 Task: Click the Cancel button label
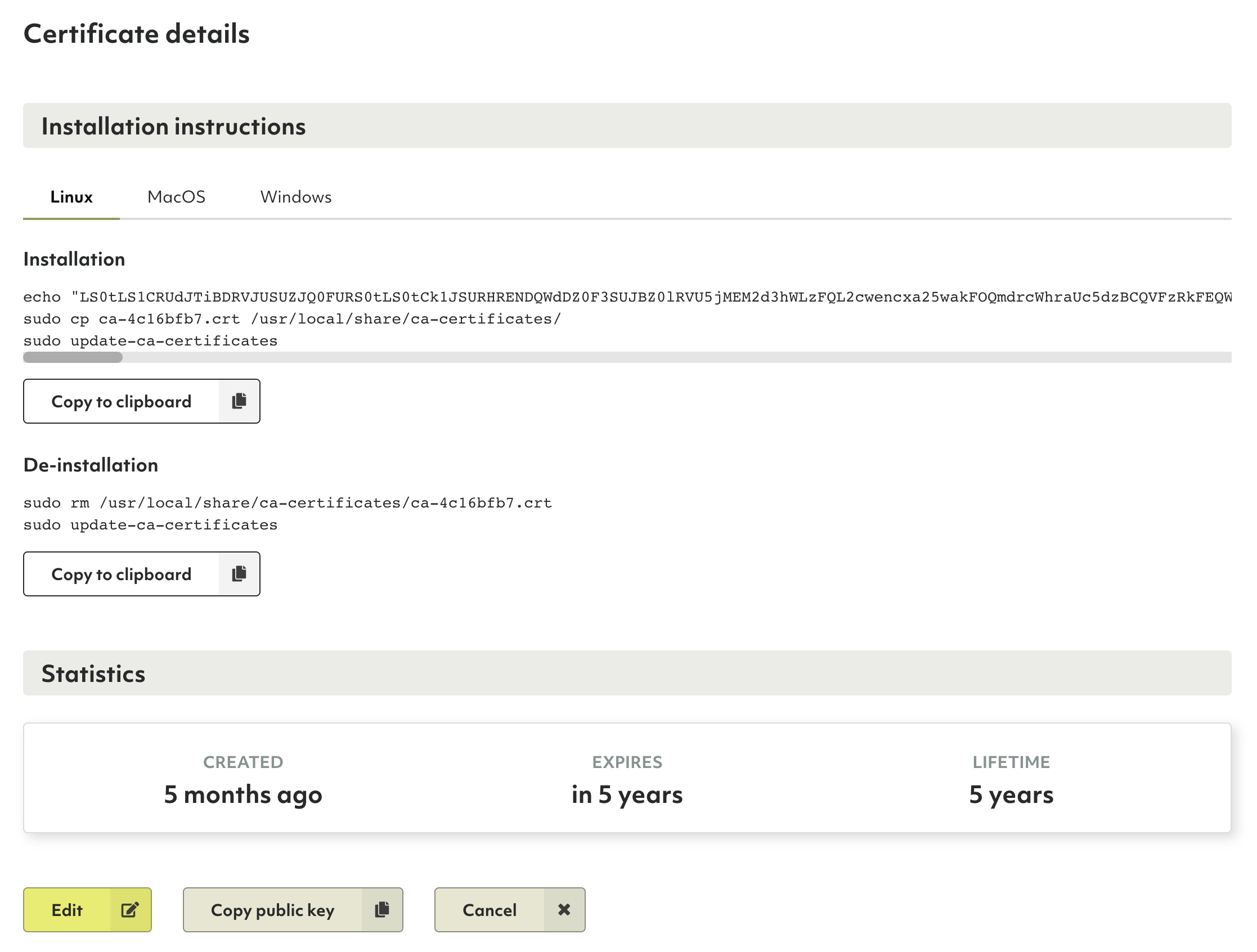pos(490,910)
